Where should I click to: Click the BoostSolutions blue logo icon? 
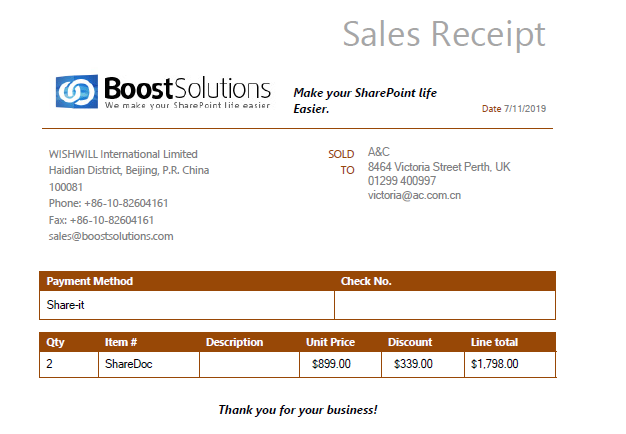75,91
